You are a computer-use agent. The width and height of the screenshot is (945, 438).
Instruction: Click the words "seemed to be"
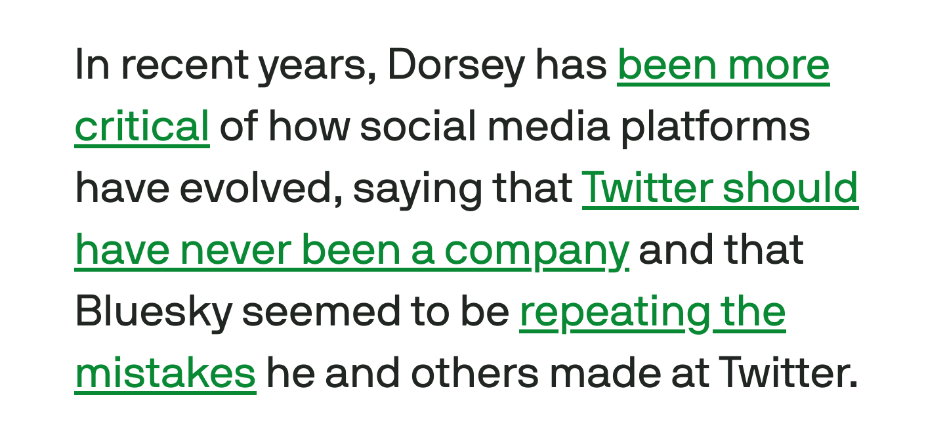pos(375,313)
